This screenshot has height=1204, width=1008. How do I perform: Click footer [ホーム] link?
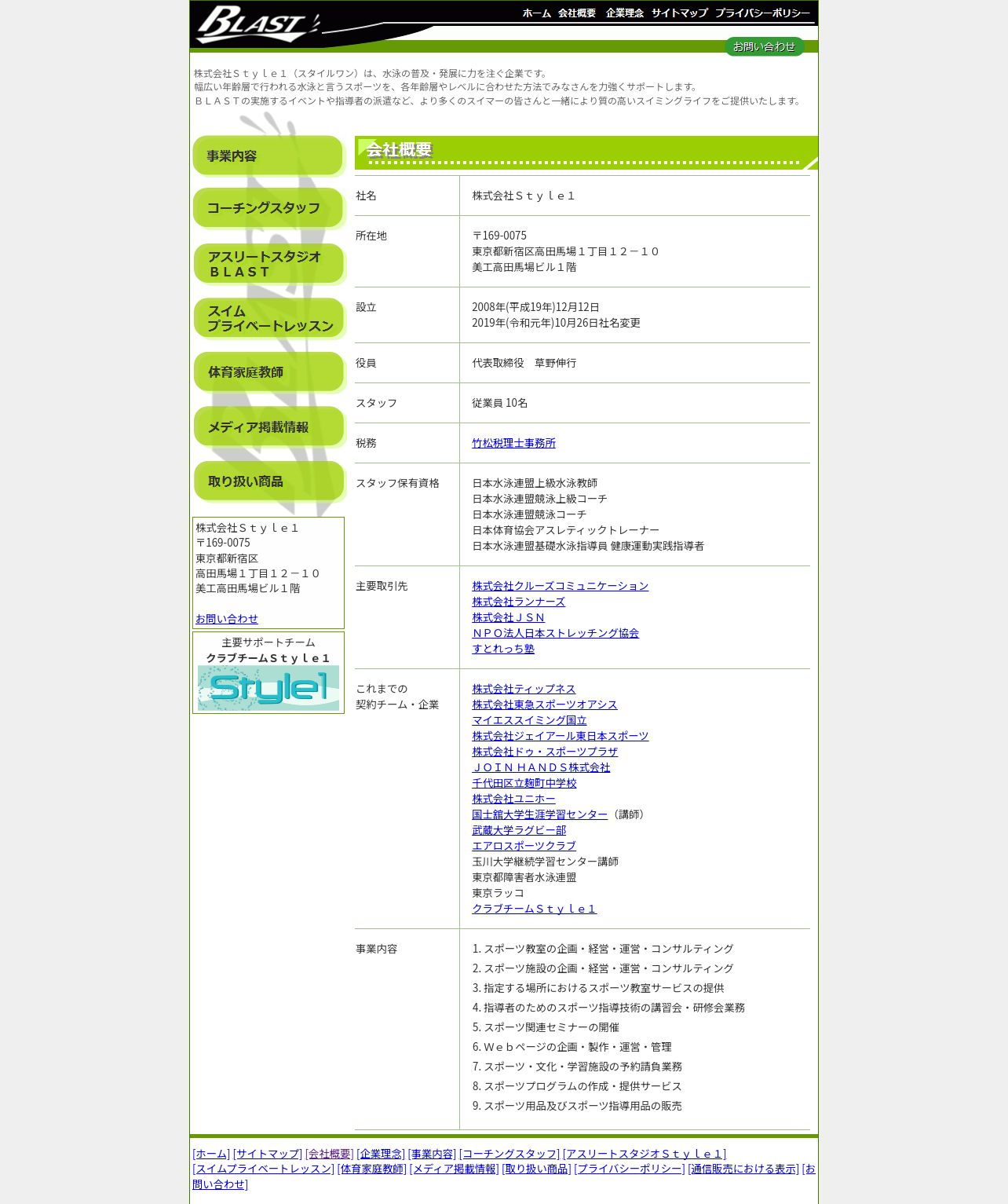(x=211, y=1154)
